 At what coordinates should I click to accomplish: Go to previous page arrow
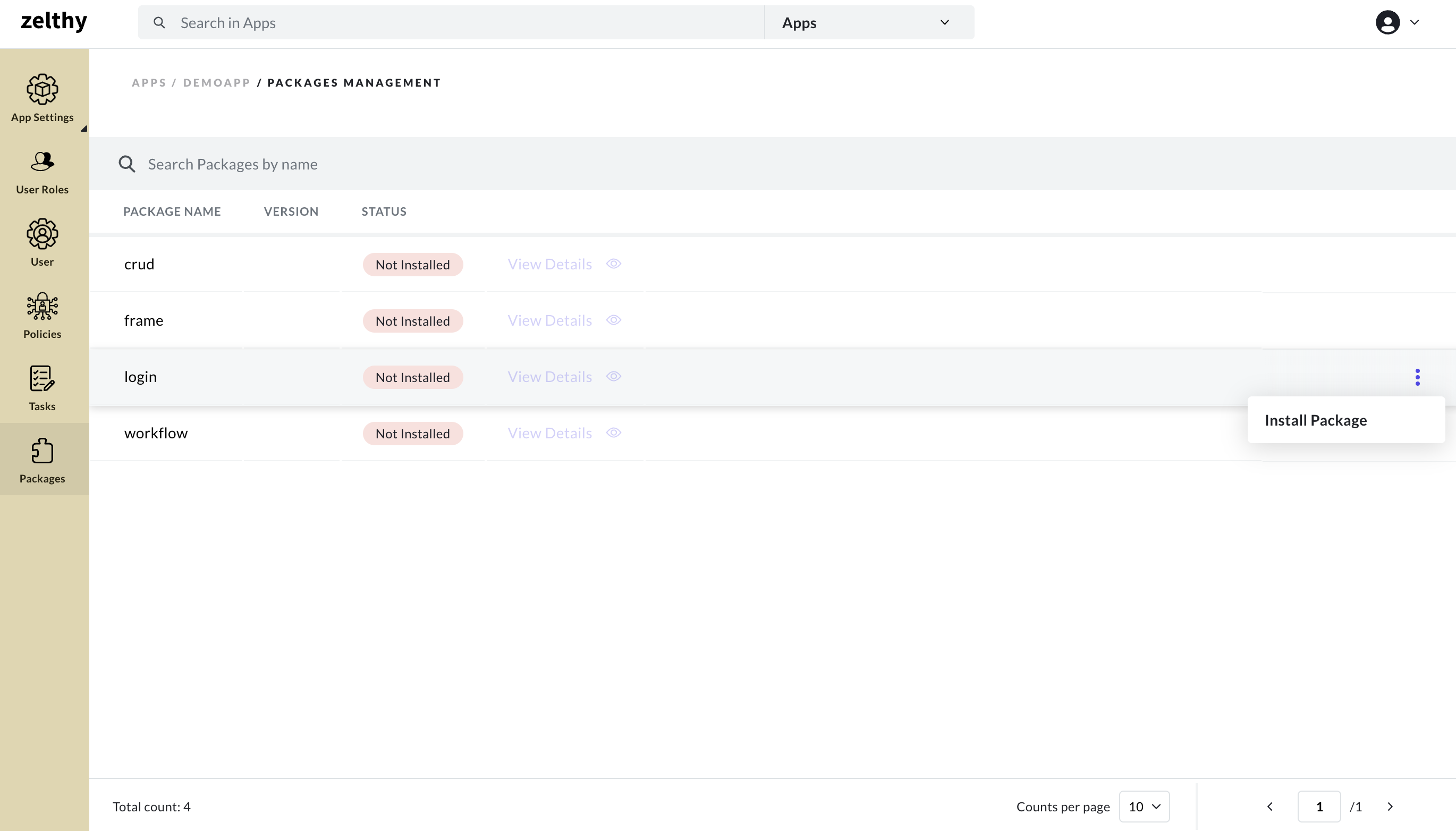click(x=1270, y=807)
